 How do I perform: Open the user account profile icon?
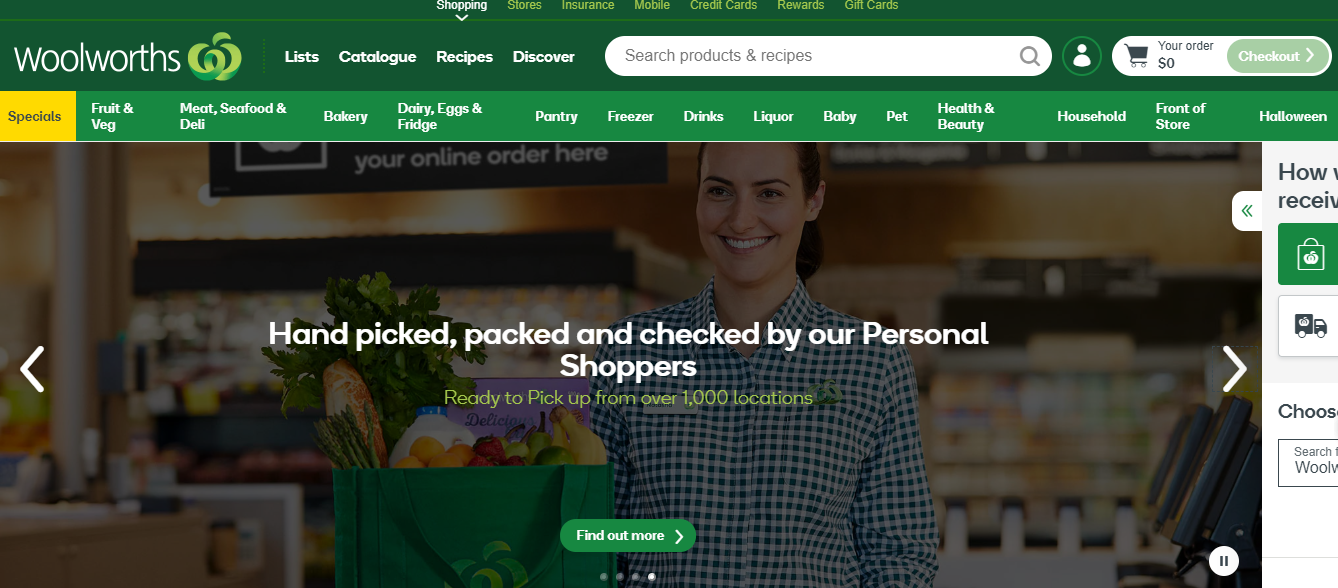click(1081, 56)
